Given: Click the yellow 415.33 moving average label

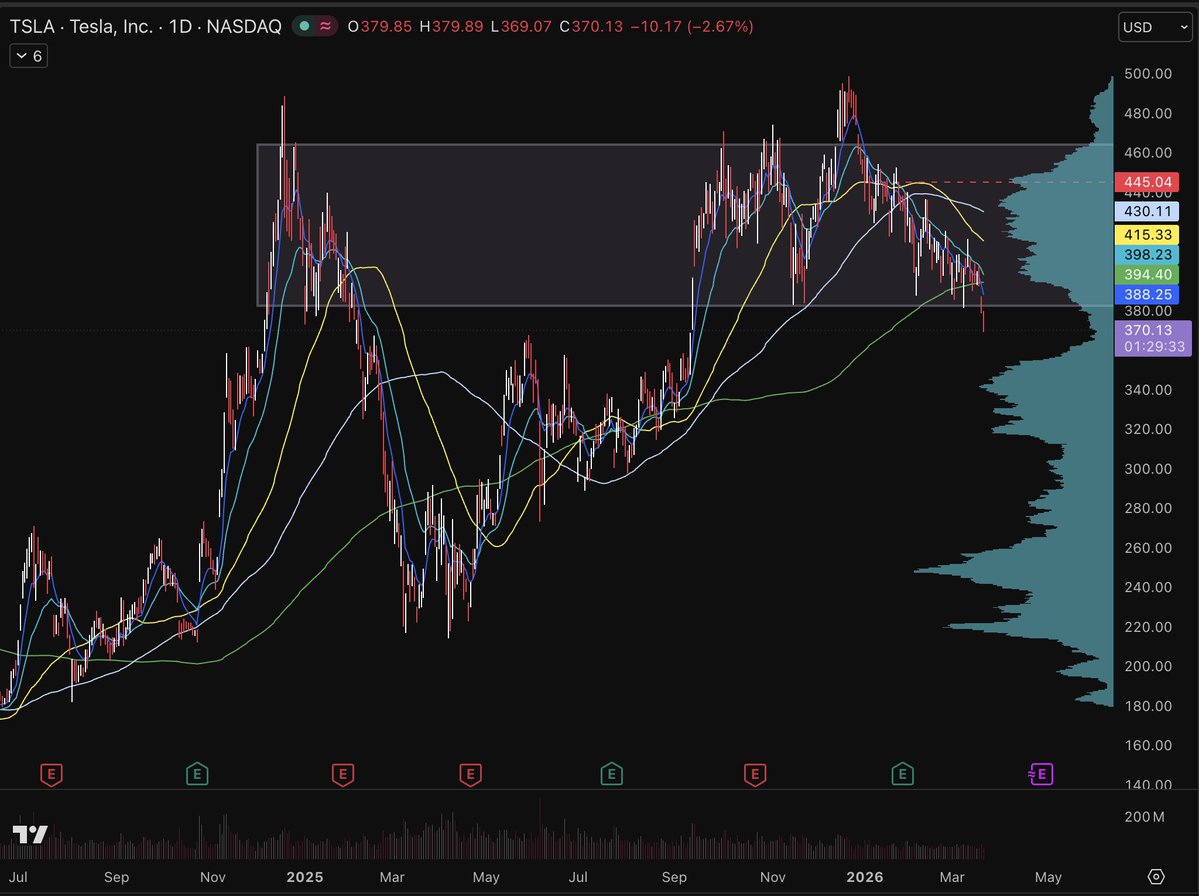Looking at the screenshot, I should (x=1147, y=235).
